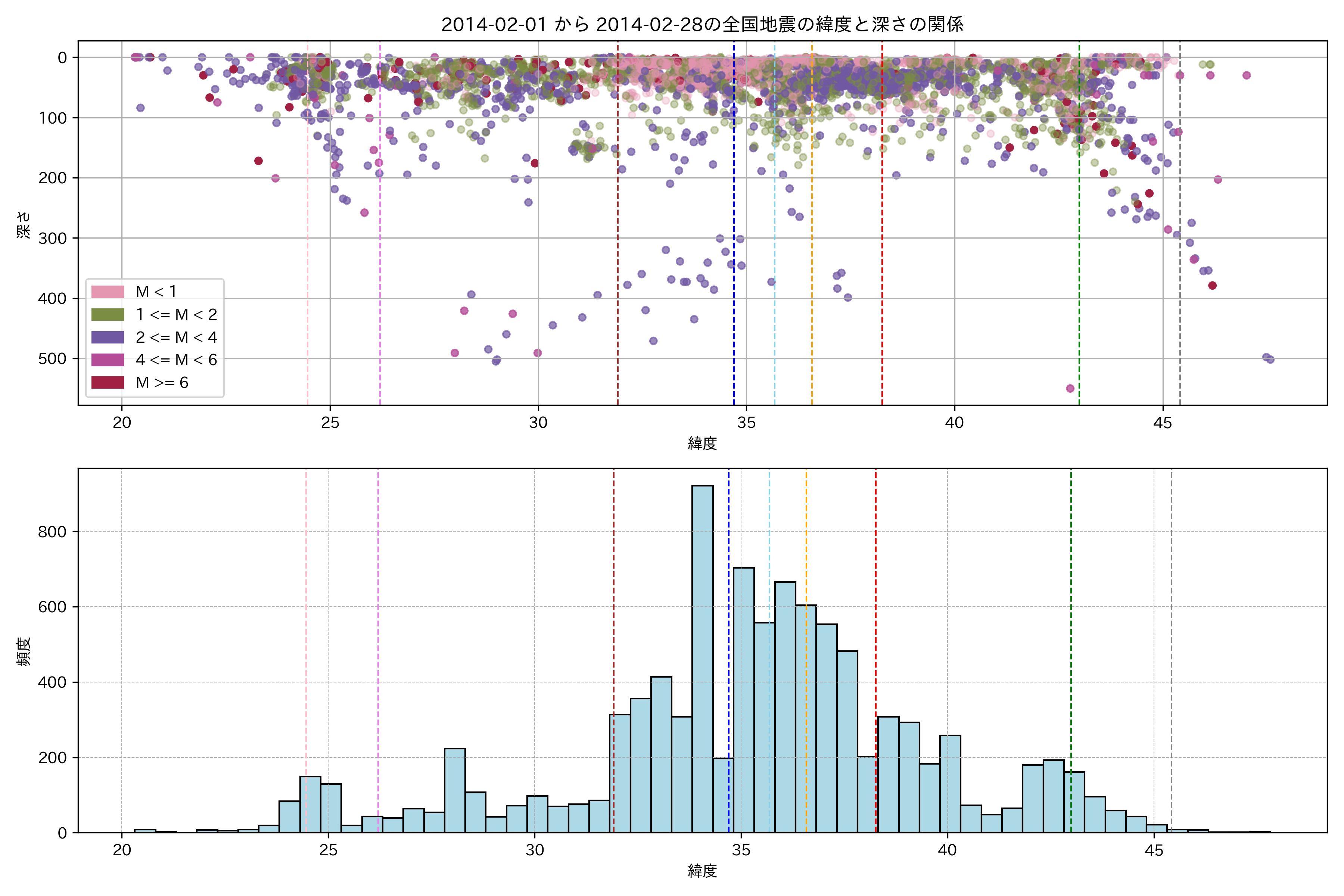Click the 45 tick label below the scatter plot
Image resolution: width=1344 pixels, height=896 pixels.
[1162, 423]
